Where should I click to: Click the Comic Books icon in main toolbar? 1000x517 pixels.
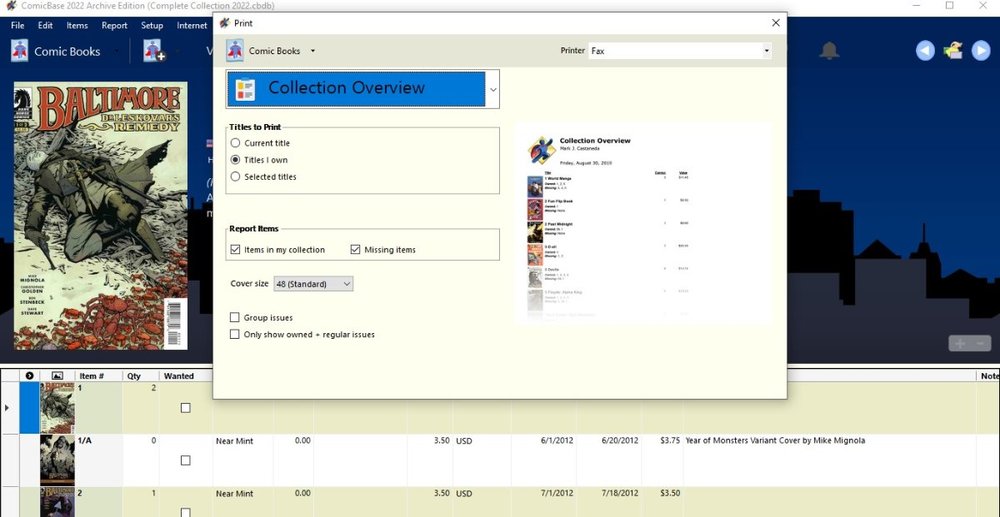coord(20,51)
